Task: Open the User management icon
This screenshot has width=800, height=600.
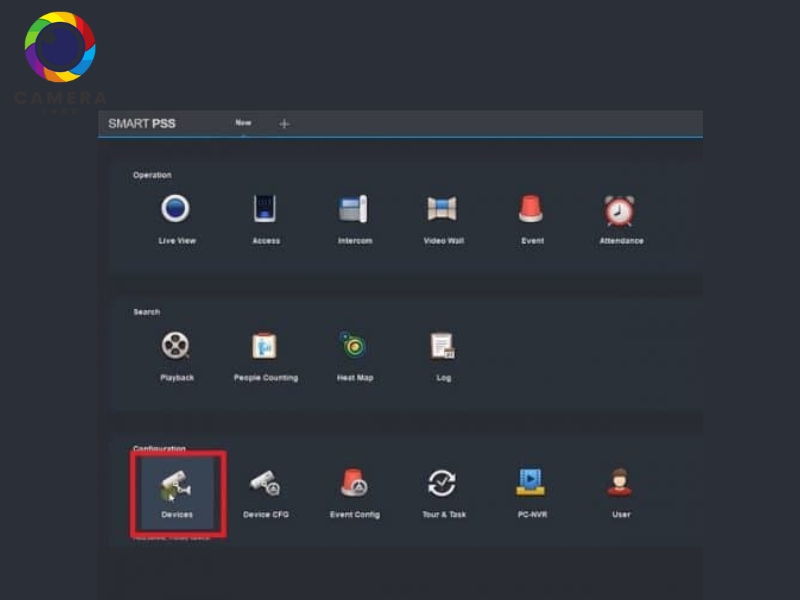Action: (620, 485)
